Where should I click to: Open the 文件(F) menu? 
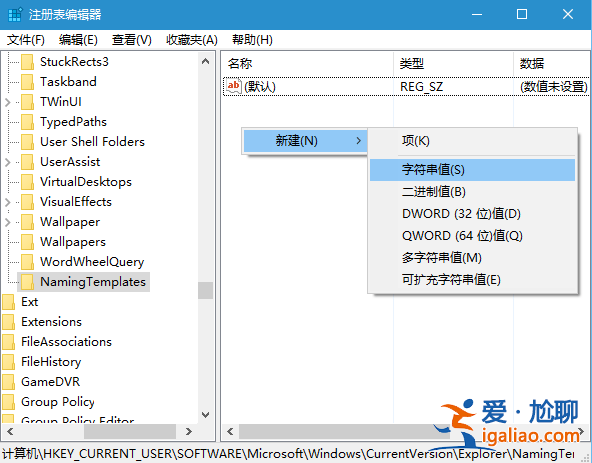pyautogui.click(x=26, y=40)
